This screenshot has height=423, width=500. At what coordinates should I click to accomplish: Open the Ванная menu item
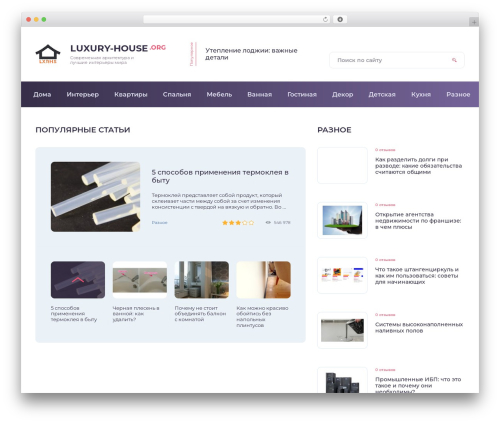click(260, 94)
